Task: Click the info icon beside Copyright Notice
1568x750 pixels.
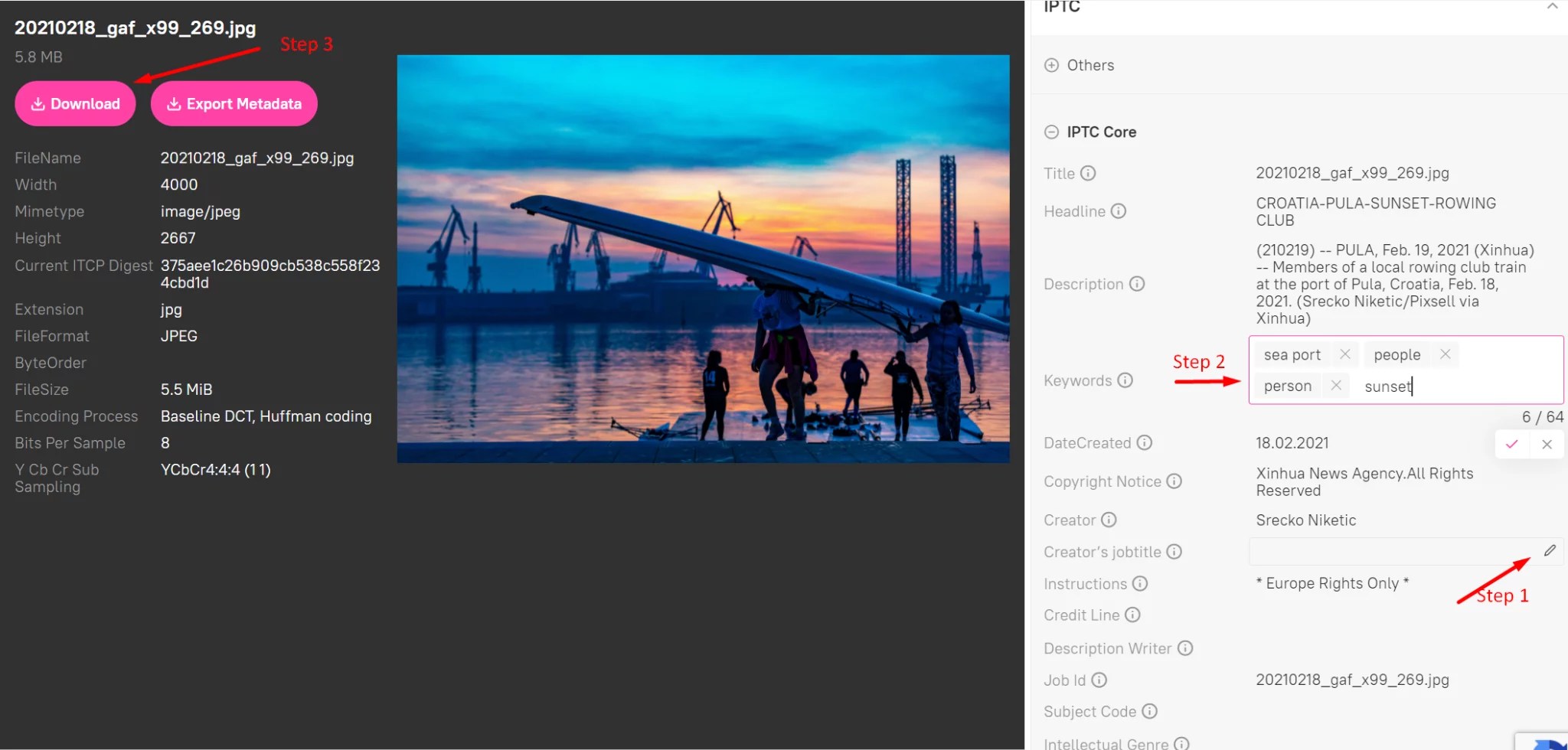Action: (x=1174, y=481)
